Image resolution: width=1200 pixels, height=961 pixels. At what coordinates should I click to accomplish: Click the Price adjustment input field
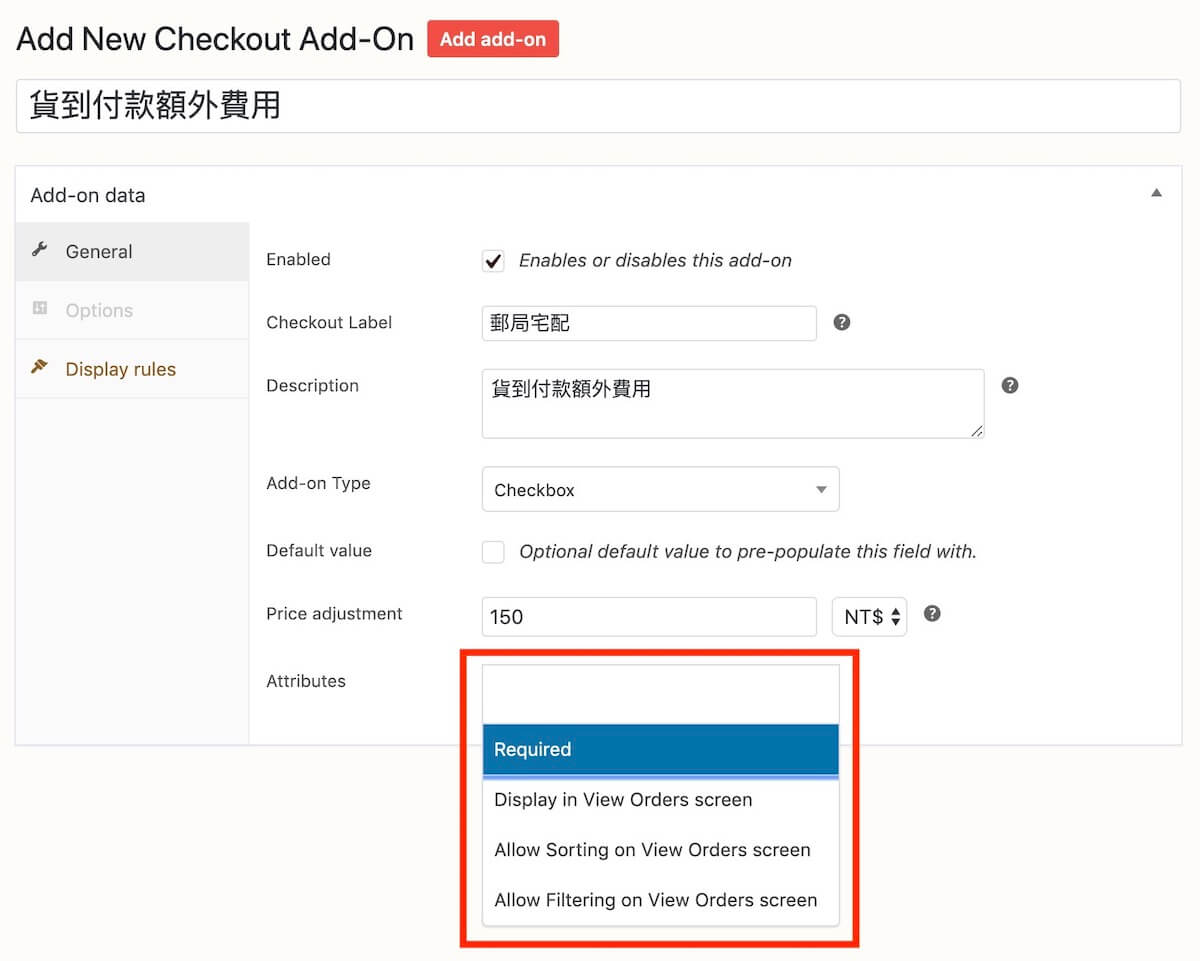click(x=649, y=617)
